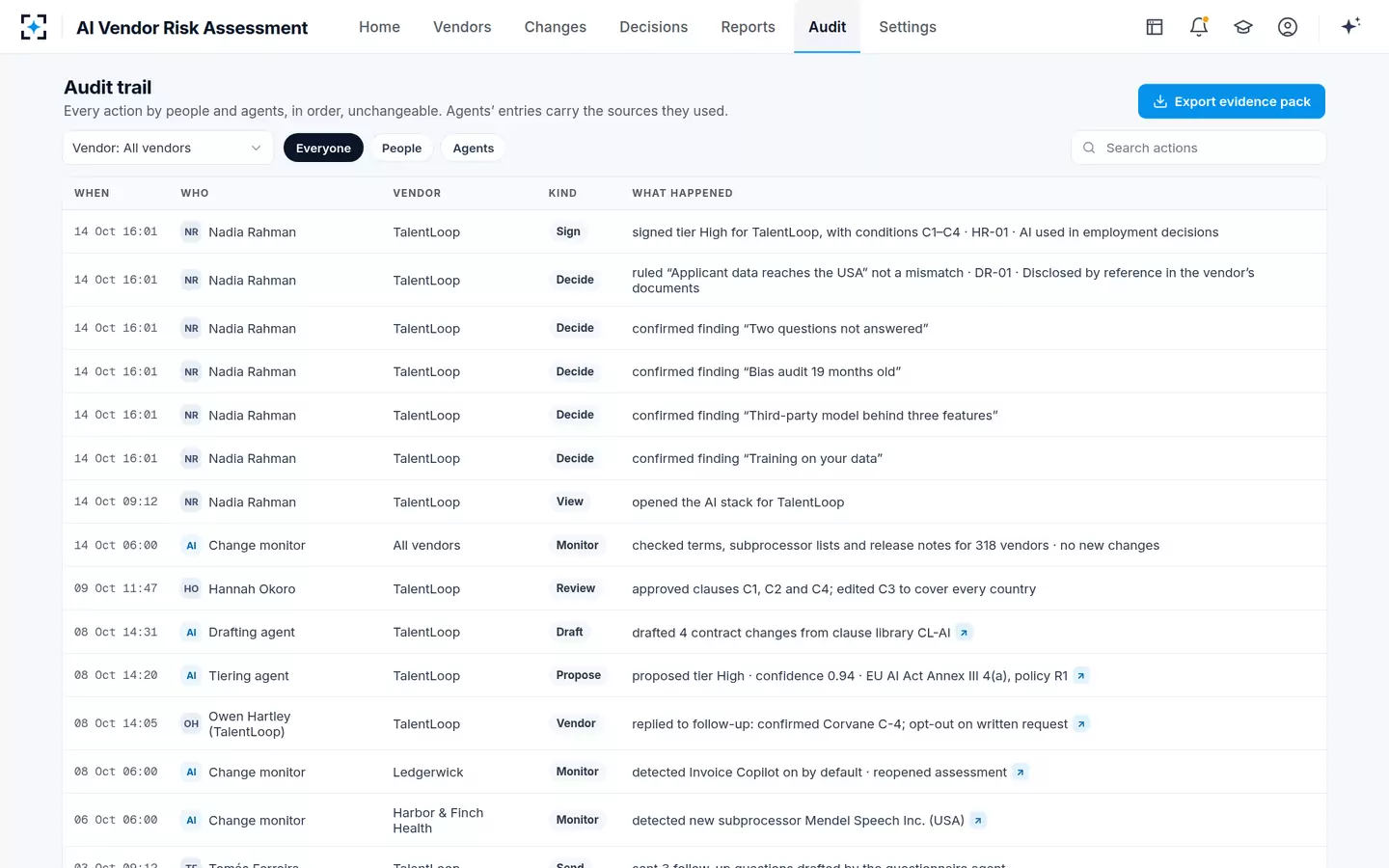1389x868 pixels.
Task: Open the layout panel icon in header
Action: click(1155, 27)
